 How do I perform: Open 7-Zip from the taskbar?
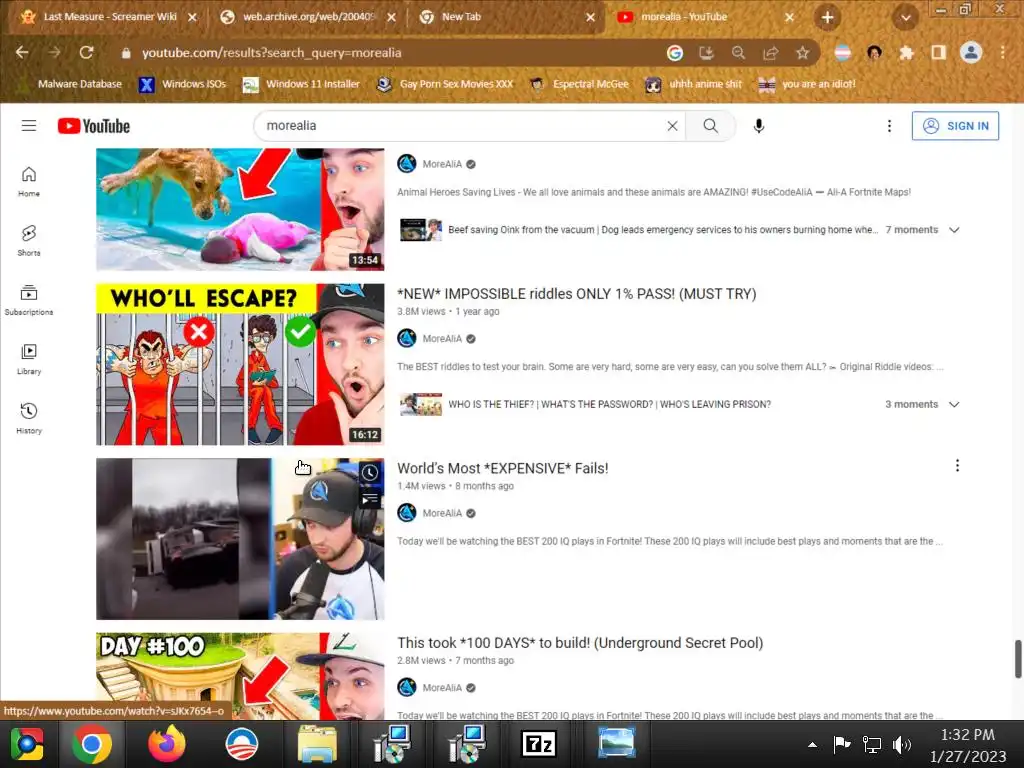click(539, 744)
